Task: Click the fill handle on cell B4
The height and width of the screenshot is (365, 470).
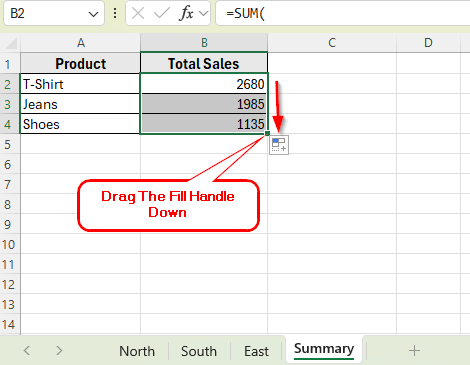Action: point(267,133)
